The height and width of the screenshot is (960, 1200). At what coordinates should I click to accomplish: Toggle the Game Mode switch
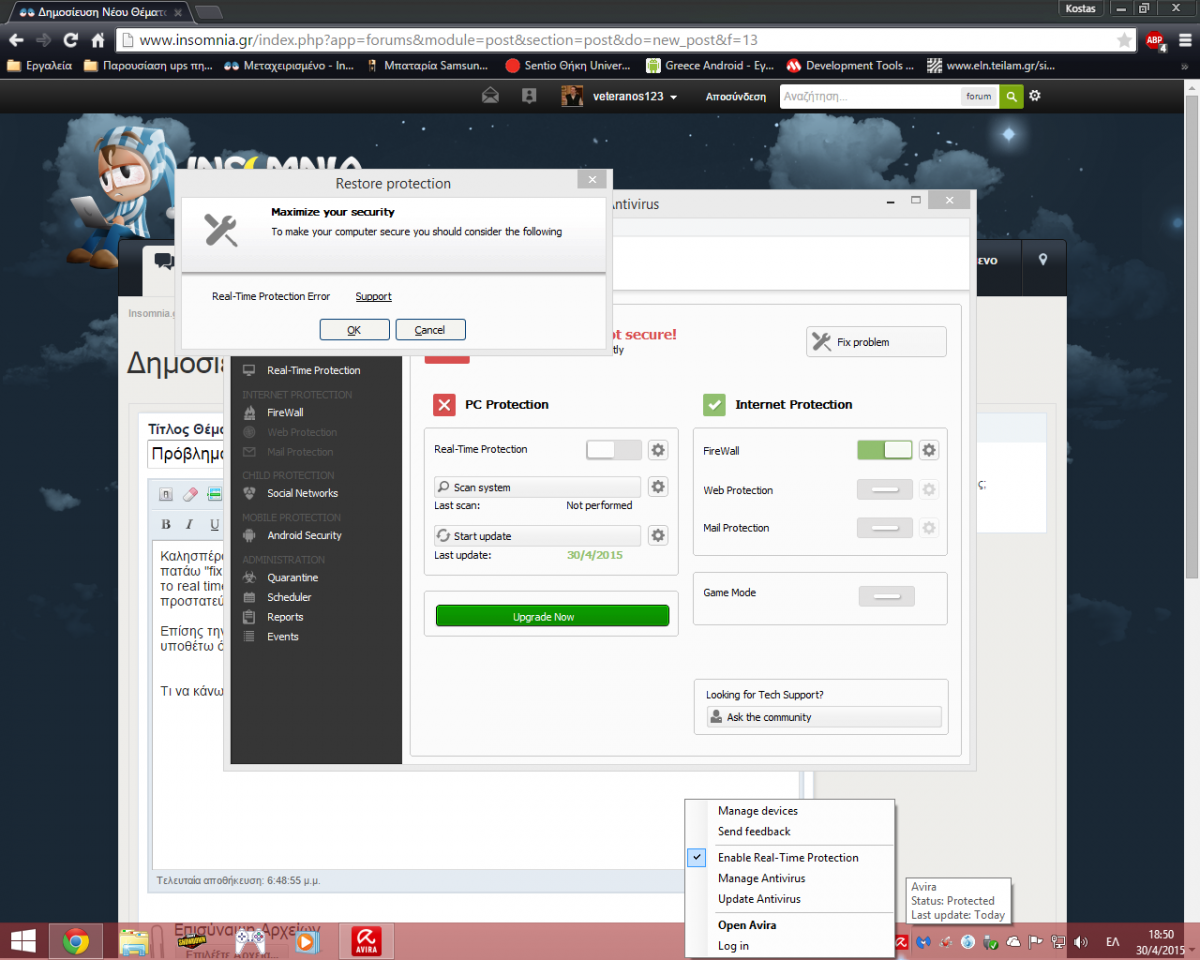pos(887,595)
